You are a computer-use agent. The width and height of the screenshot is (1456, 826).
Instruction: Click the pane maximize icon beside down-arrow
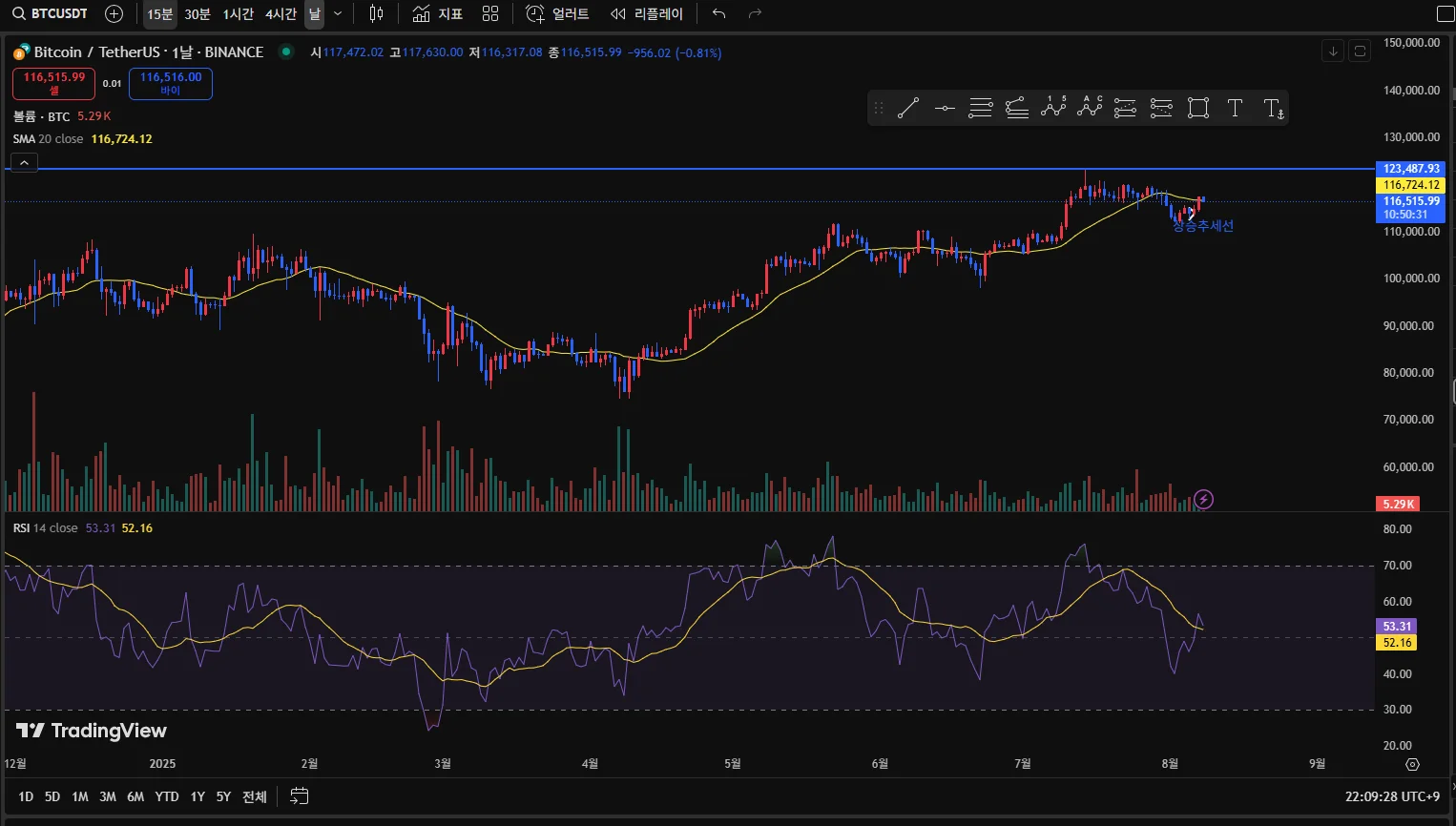point(1361,52)
